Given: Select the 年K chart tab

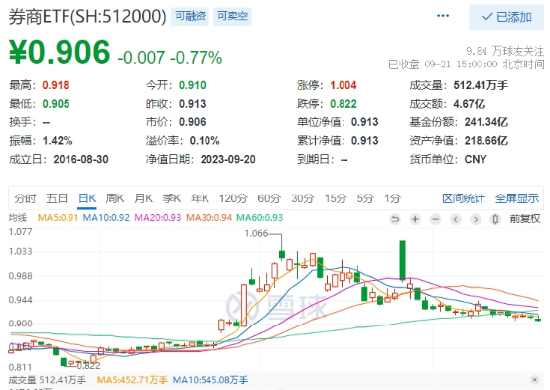Looking at the screenshot, I should pyautogui.click(x=200, y=199).
